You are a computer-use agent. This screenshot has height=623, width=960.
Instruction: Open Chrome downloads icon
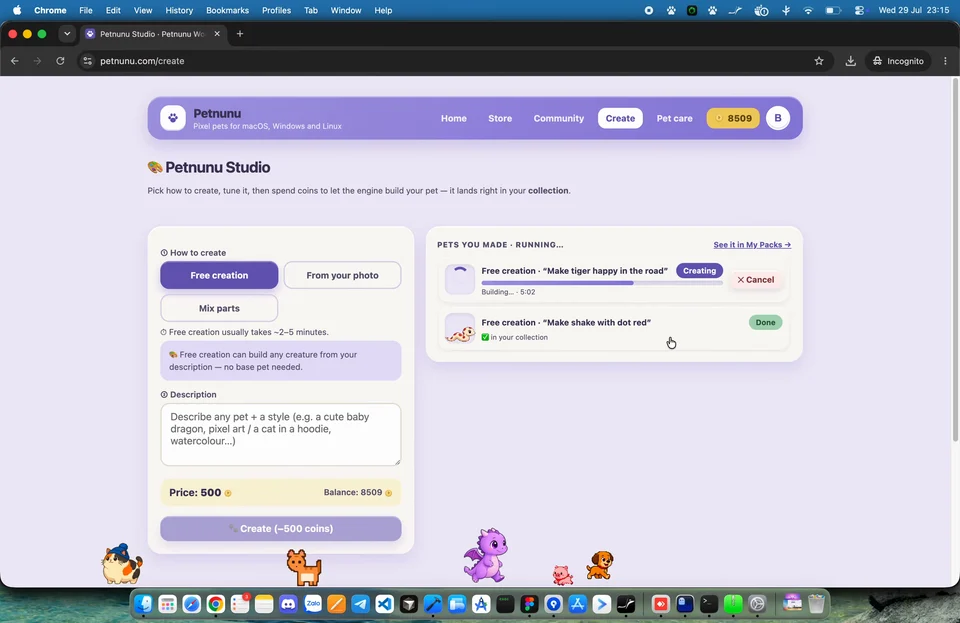click(x=850, y=61)
